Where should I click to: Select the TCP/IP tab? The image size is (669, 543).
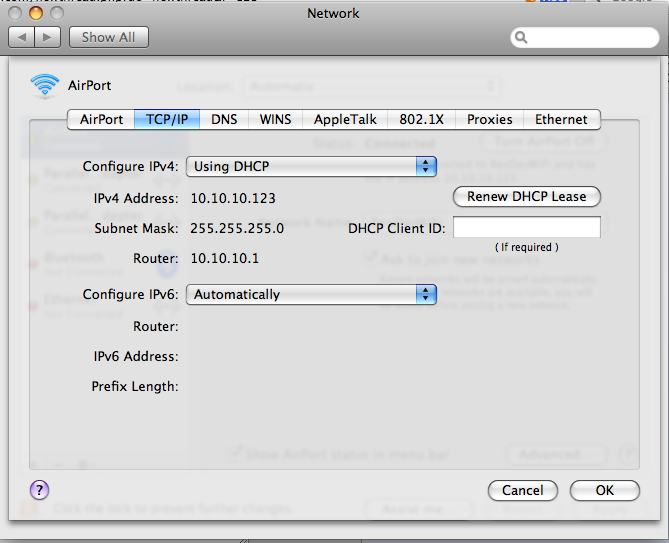tap(167, 119)
